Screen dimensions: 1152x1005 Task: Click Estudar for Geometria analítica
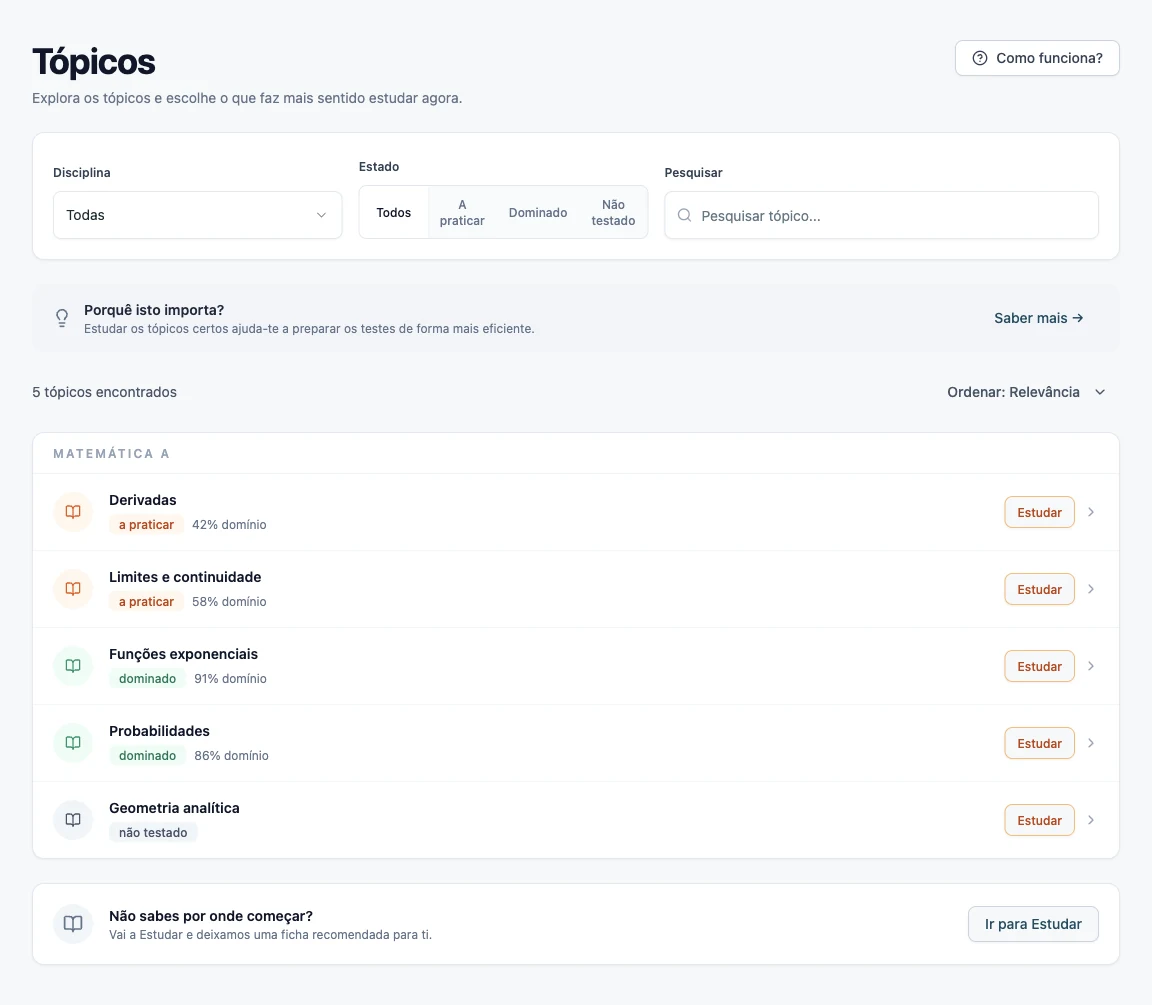point(1040,820)
